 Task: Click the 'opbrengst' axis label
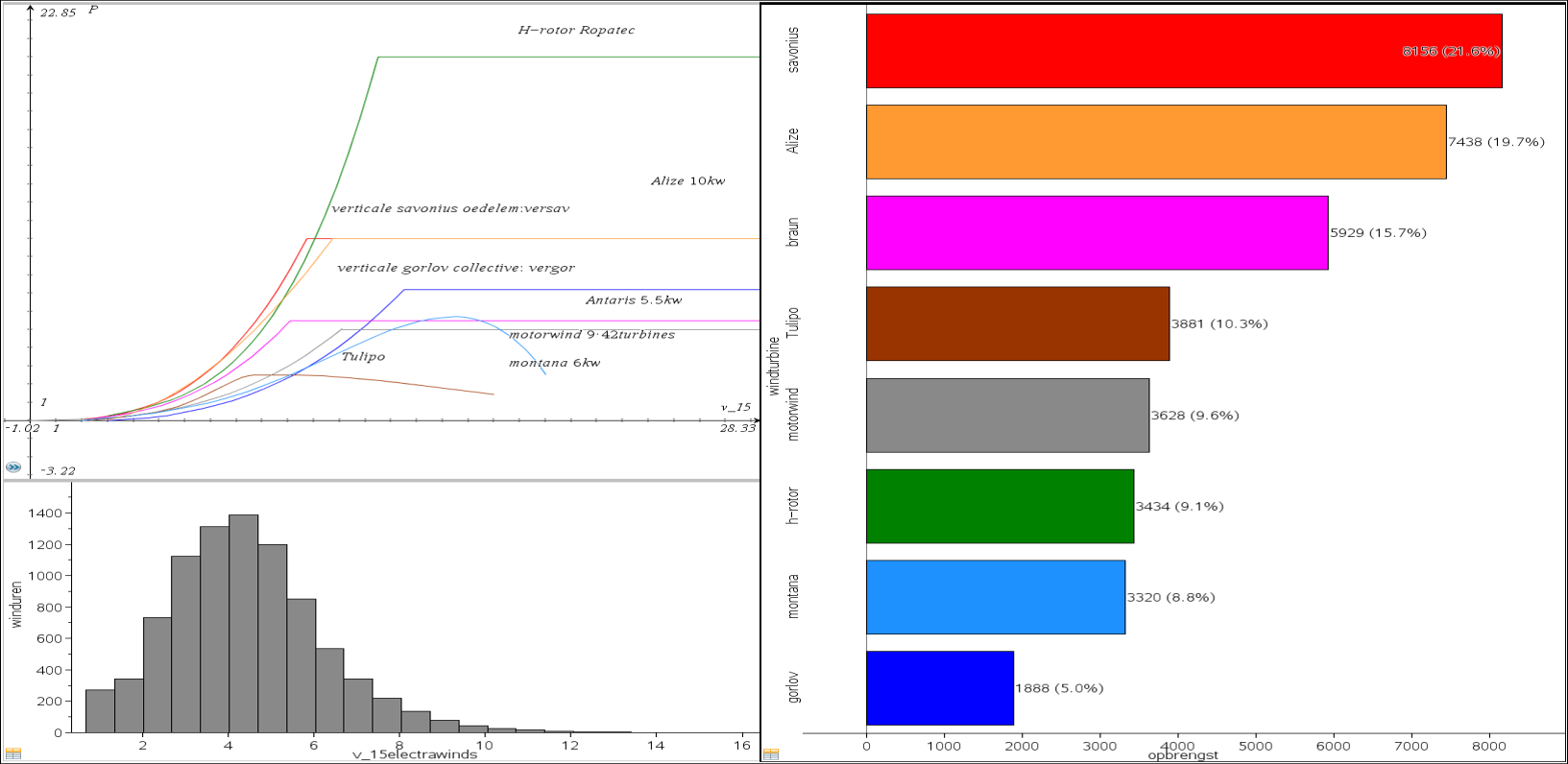click(1183, 755)
